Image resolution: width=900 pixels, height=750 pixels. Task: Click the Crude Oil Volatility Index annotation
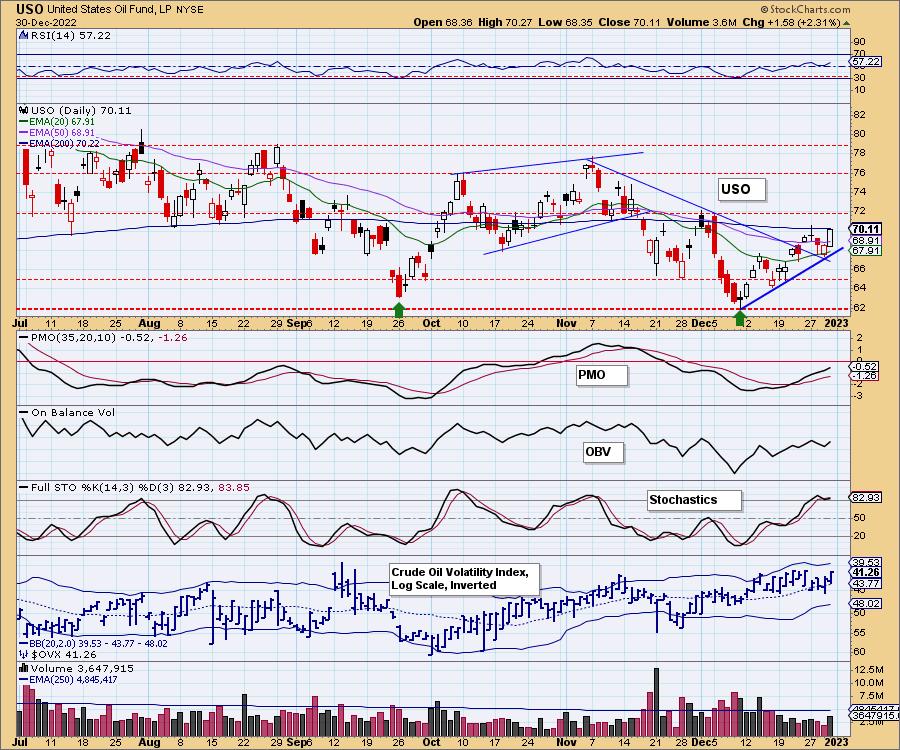click(x=464, y=578)
